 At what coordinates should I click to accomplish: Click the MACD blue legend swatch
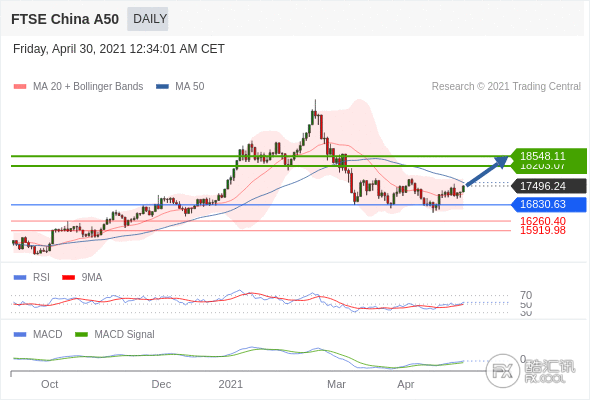click(x=20, y=335)
